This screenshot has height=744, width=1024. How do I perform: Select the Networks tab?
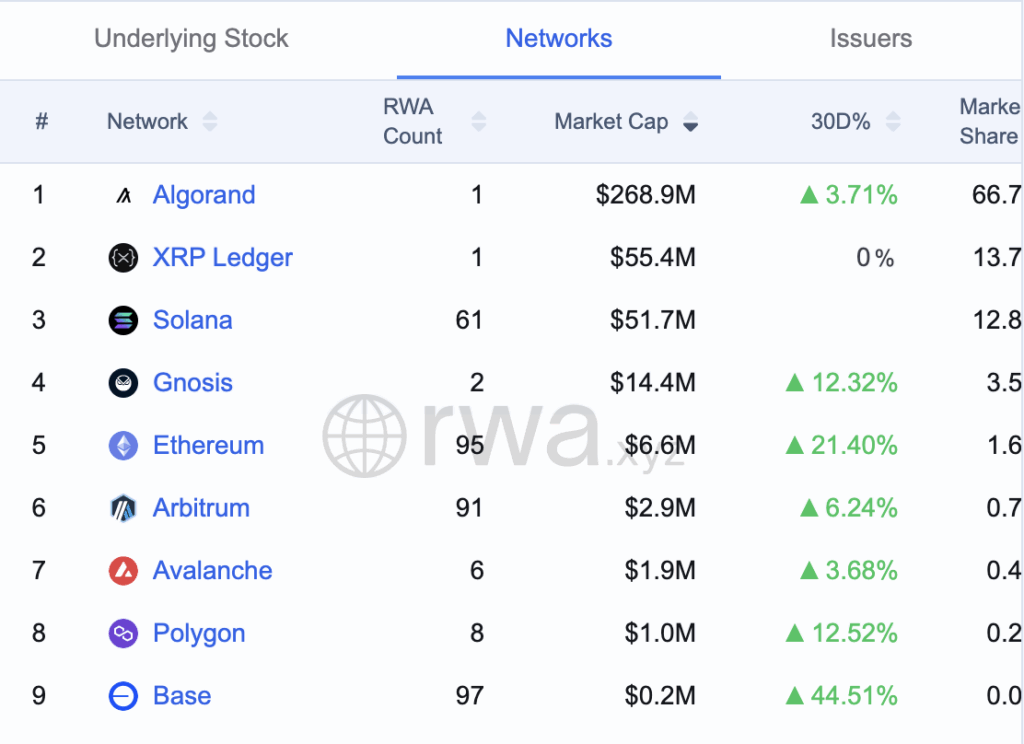(558, 39)
